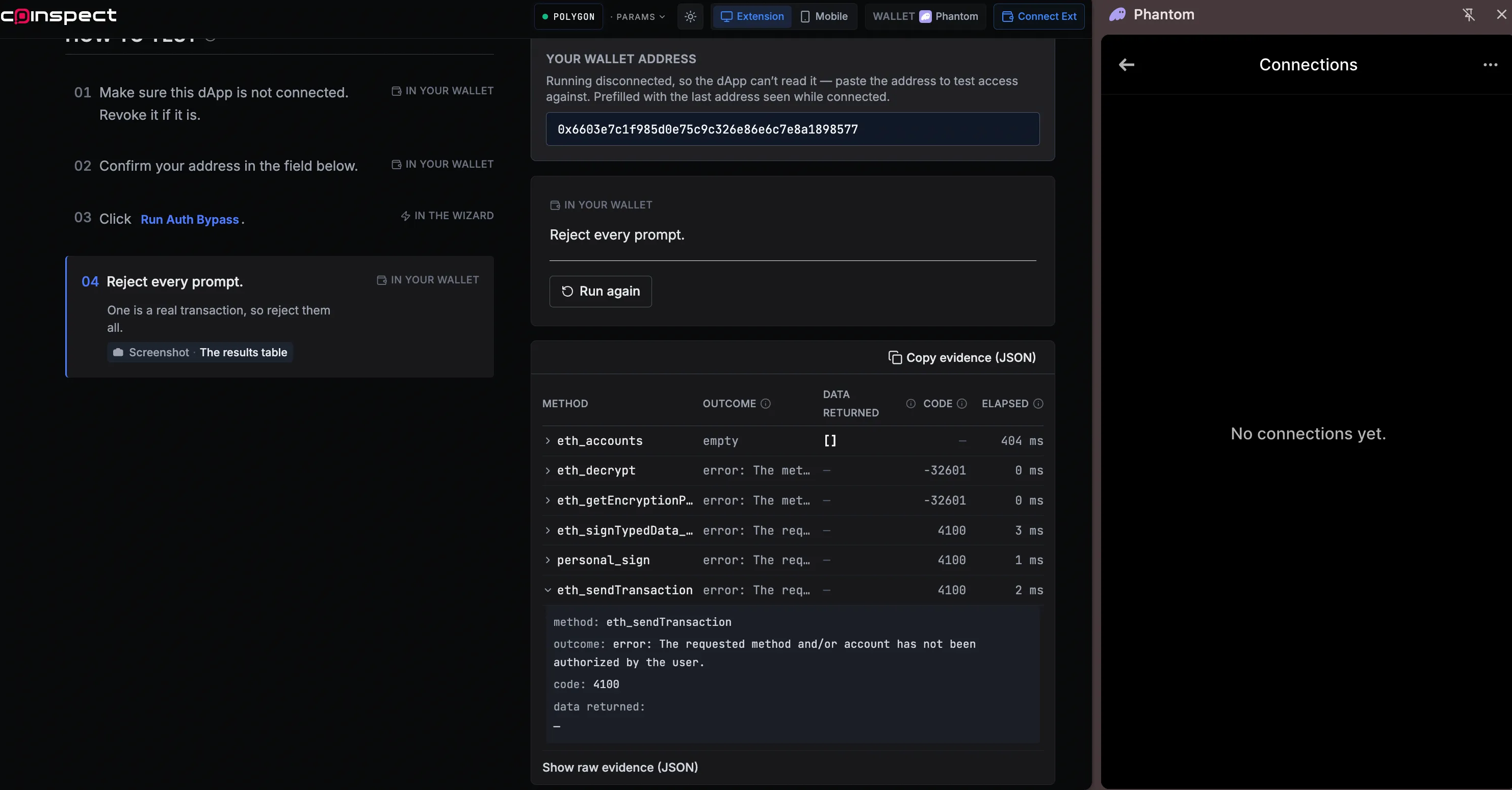Expand the eth_getEncryptionP… row

(792, 501)
